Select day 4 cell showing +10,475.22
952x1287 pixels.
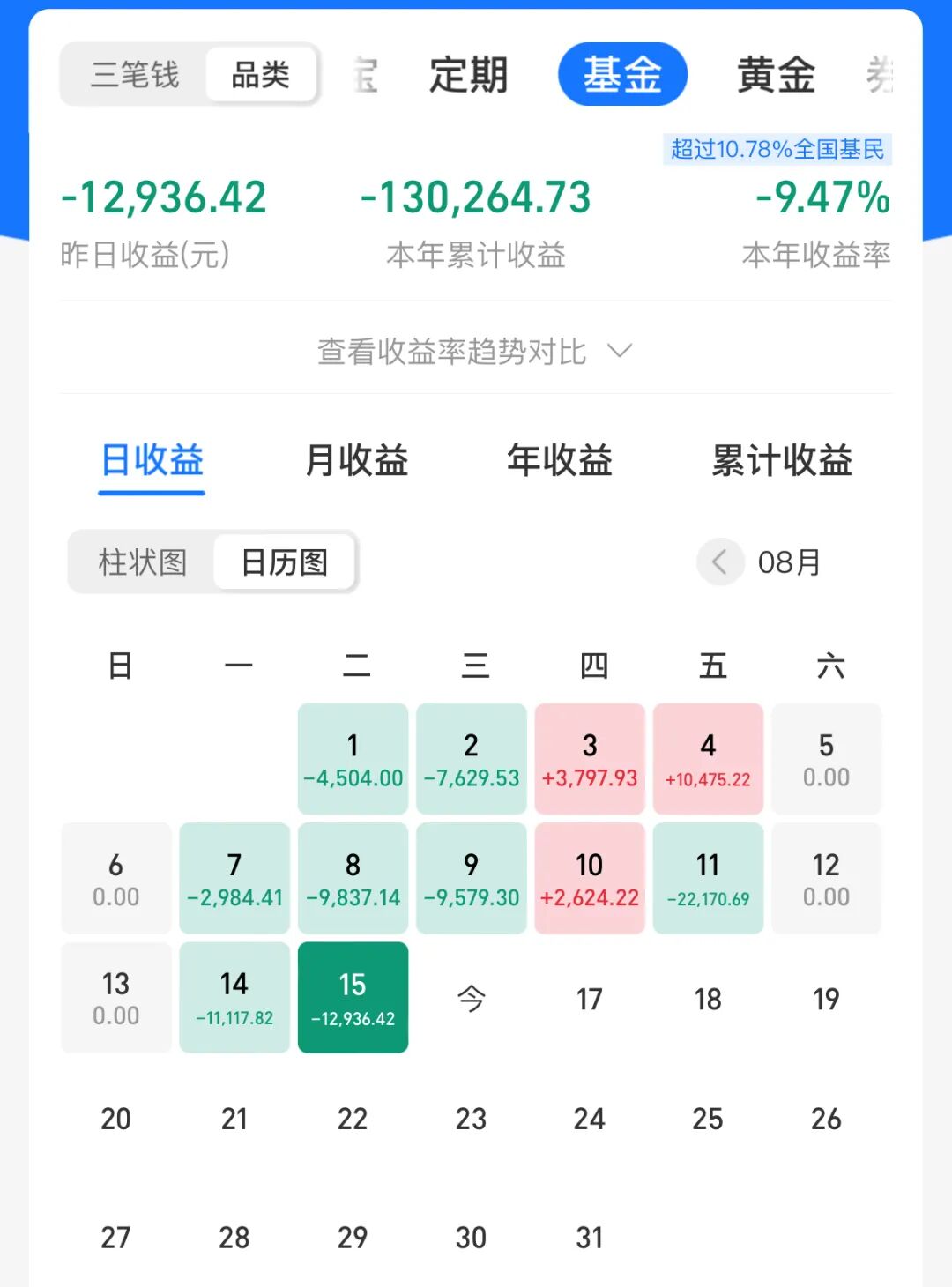coord(708,759)
